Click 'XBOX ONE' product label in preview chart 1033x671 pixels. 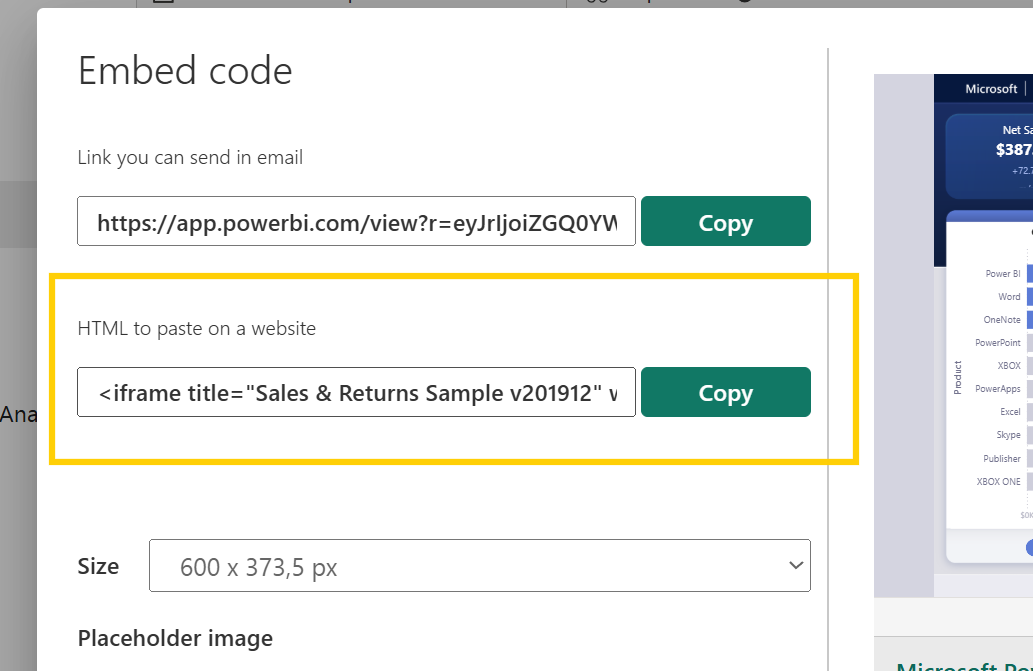998,482
